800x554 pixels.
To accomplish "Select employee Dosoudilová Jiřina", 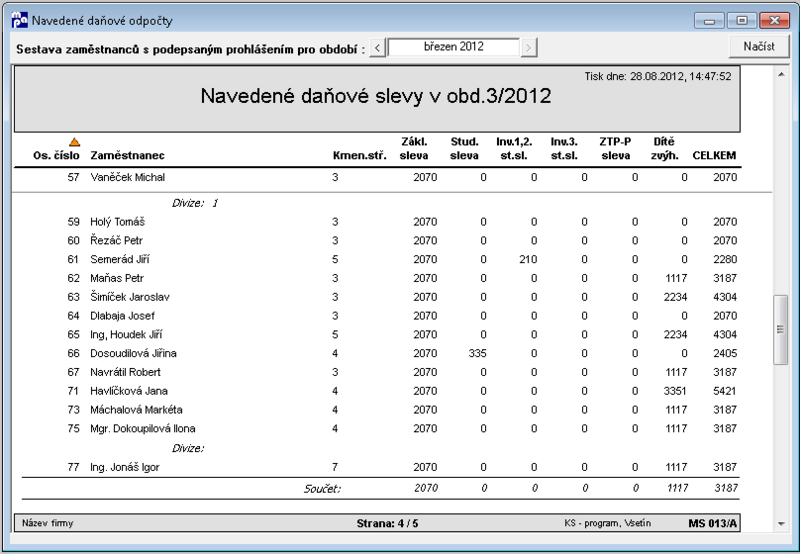I will coord(133,354).
